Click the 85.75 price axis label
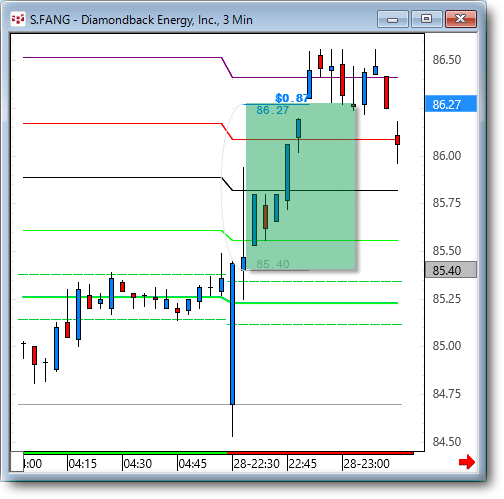This screenshot has height=499, width=504. point(447,203)
